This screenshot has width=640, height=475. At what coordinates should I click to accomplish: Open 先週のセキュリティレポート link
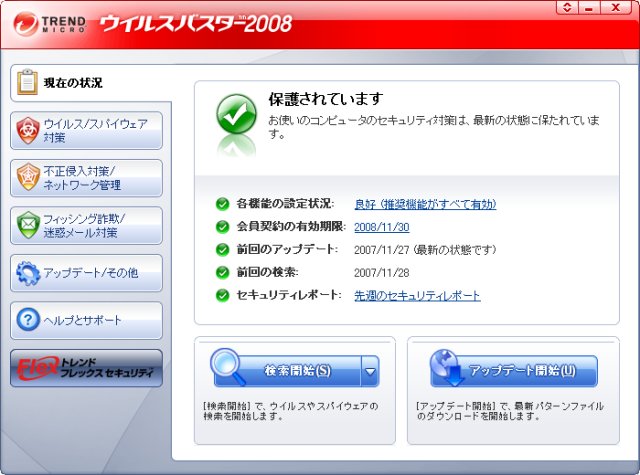pos(417,295)
